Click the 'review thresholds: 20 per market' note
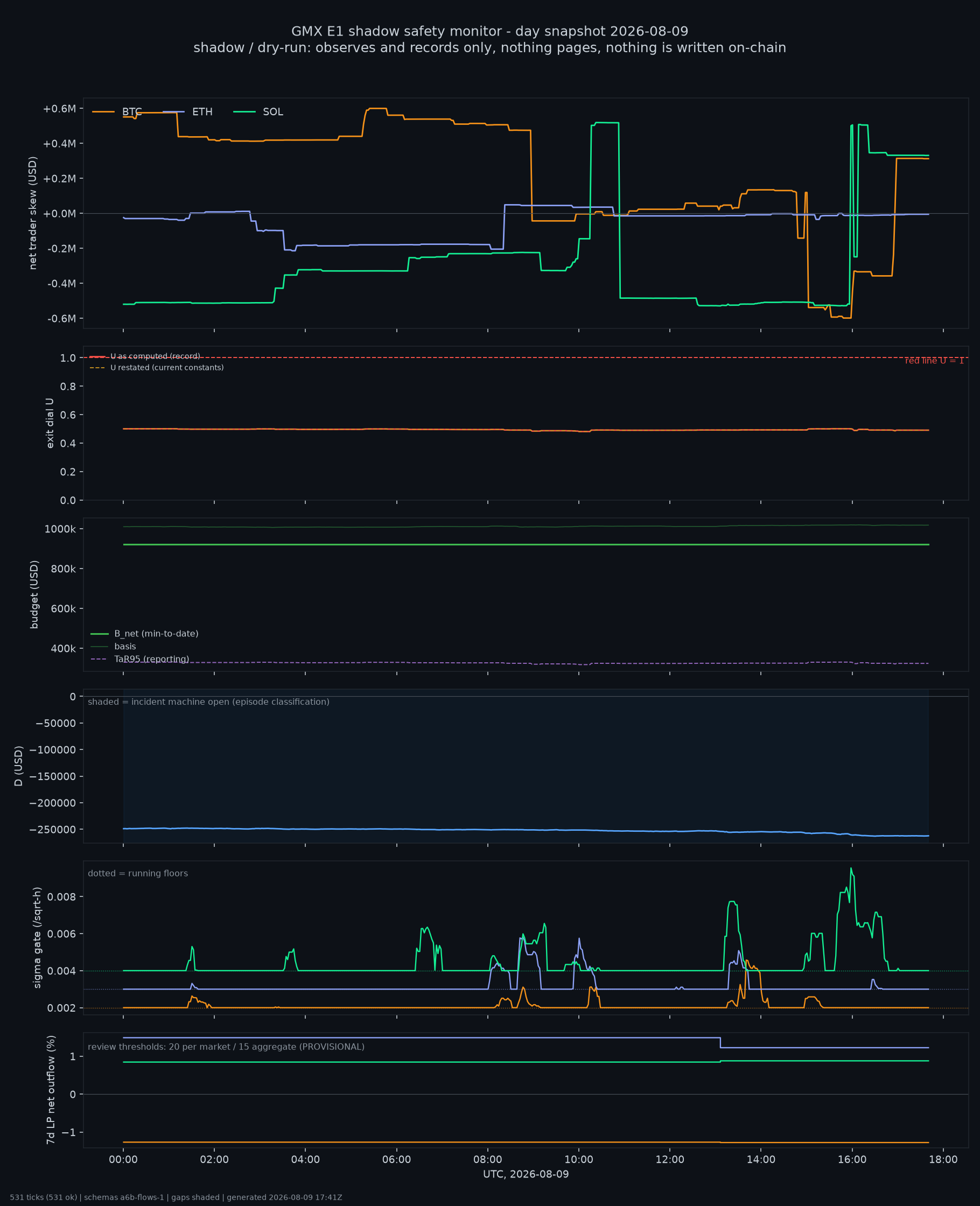The height and width of the screenshot is (1206, 980). 226,1047
